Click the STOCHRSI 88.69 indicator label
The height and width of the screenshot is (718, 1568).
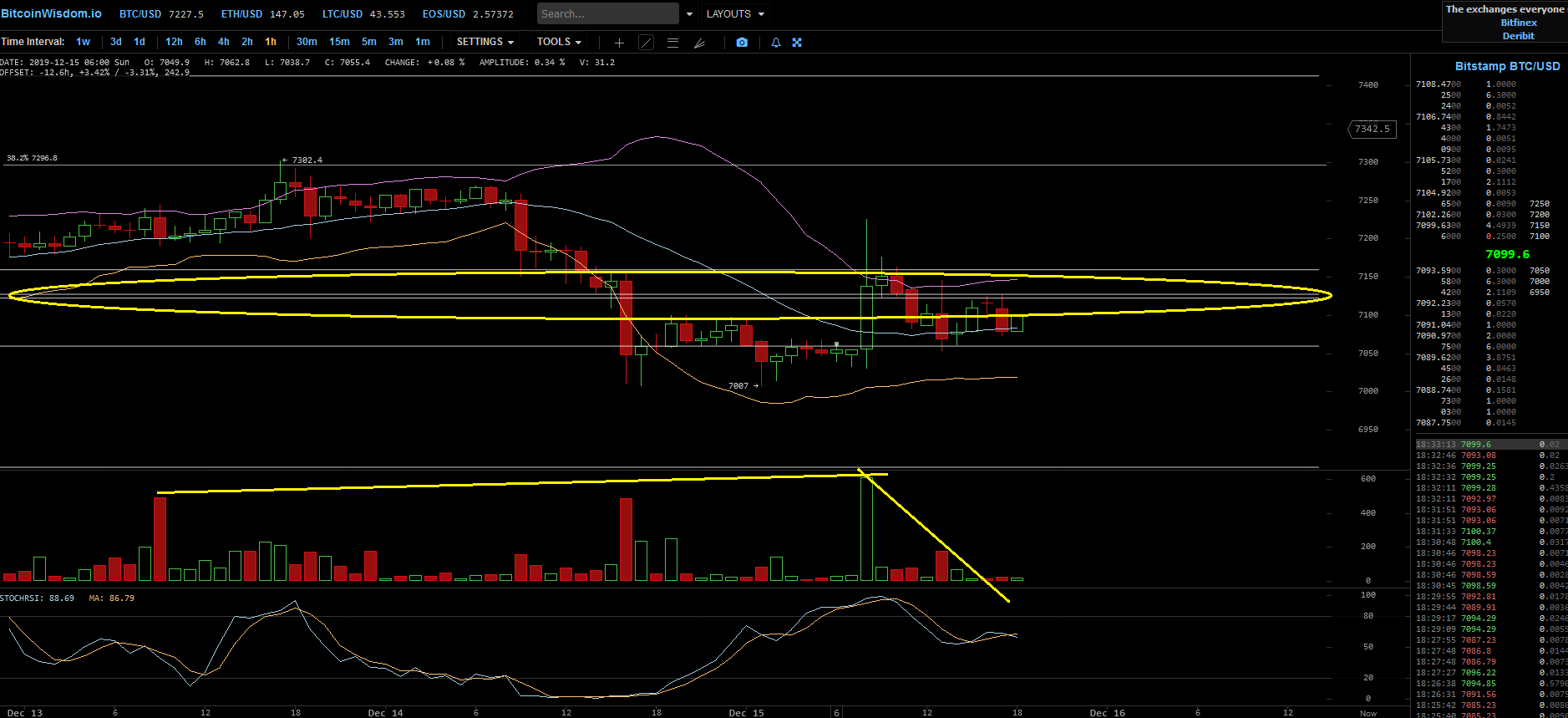point(38,598)
